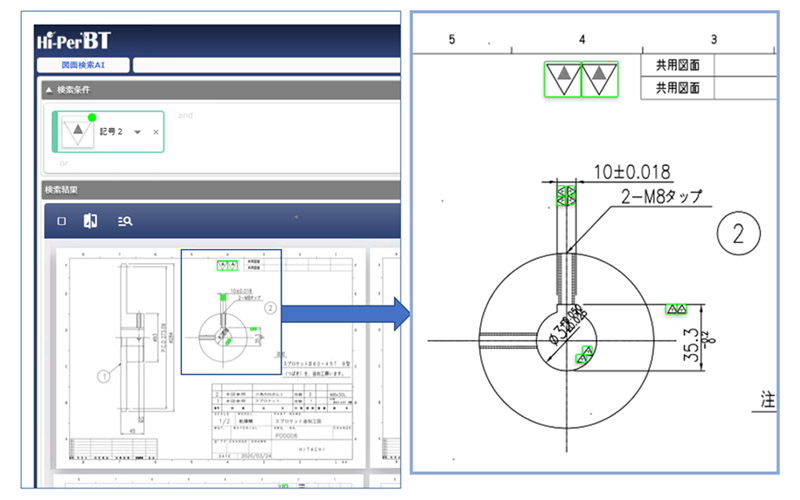Image resolution: width=800 pixels, height=500 pixels.
Task: Click the highlighted double-triangle symbol in zoomed header
Action: (581, 77)
